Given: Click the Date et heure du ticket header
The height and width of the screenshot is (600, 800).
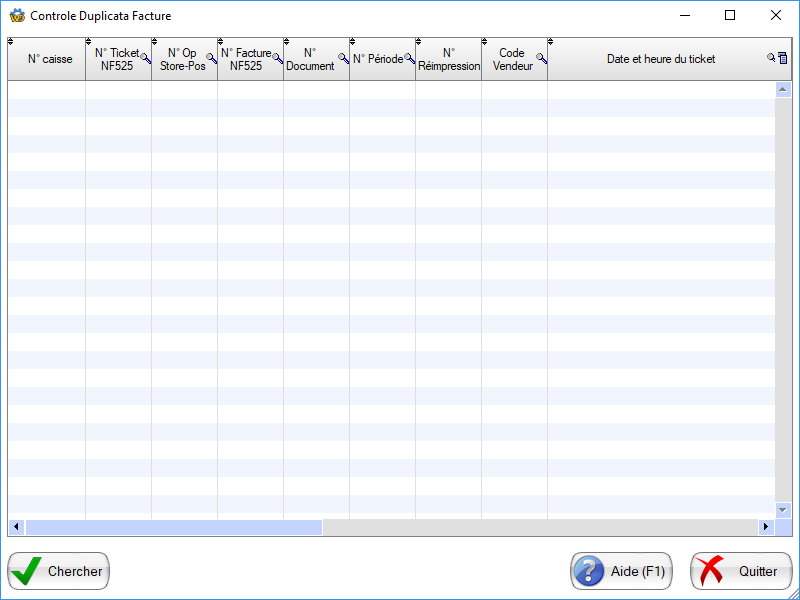Looking at the screenshot, I should (660, 59).
